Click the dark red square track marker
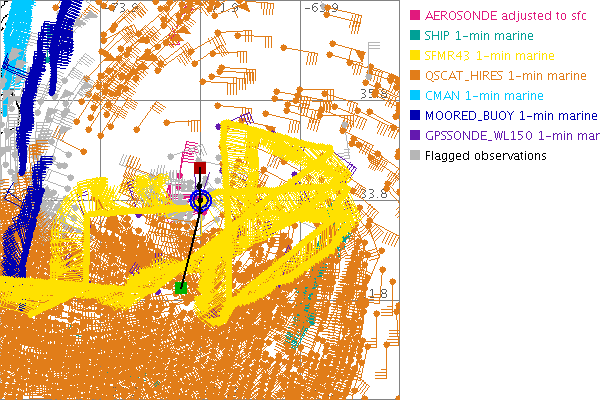Screen dimensions: 600x400 coord(200,167)
